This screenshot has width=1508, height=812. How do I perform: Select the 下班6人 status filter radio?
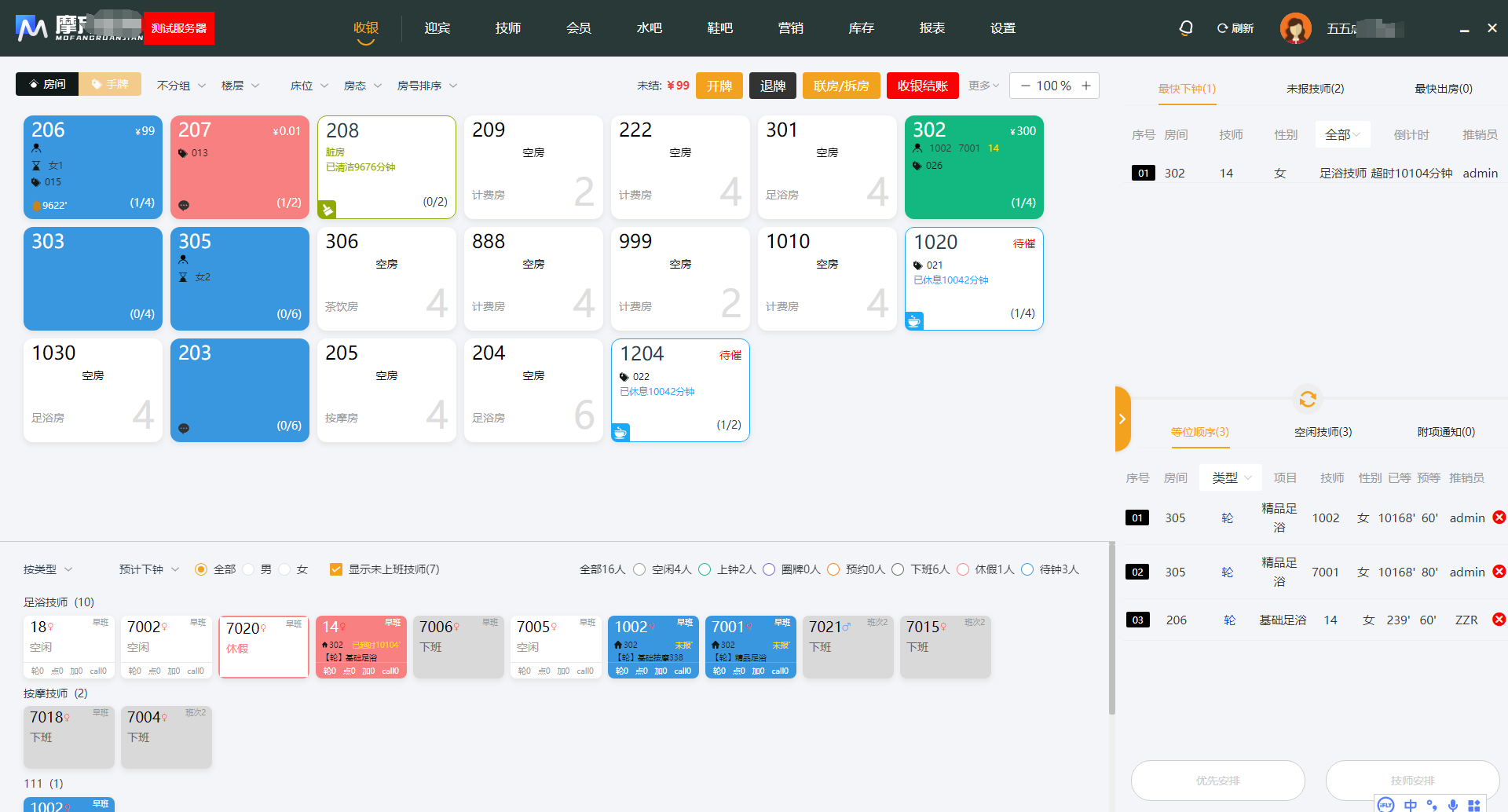coord(898,569)
